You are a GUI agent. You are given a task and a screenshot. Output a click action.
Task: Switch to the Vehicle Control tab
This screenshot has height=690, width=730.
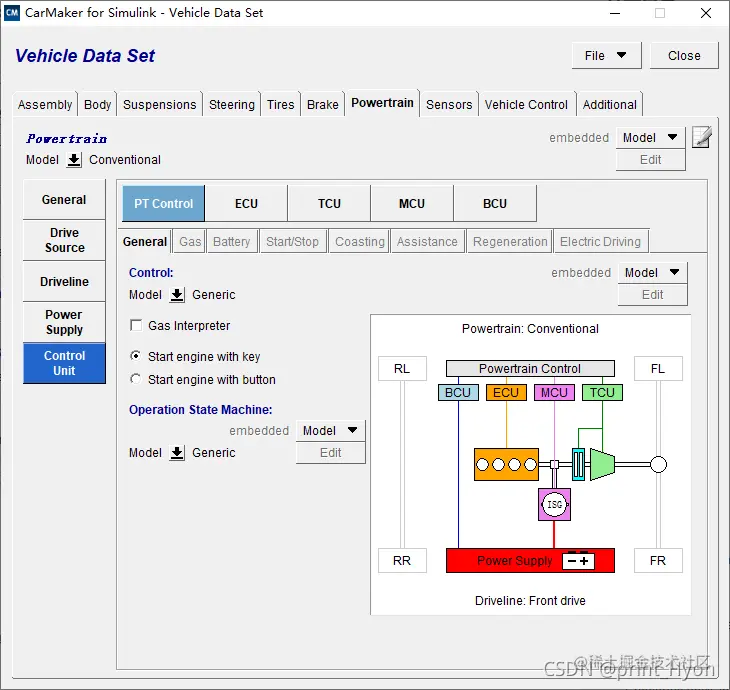coord(526,104)
